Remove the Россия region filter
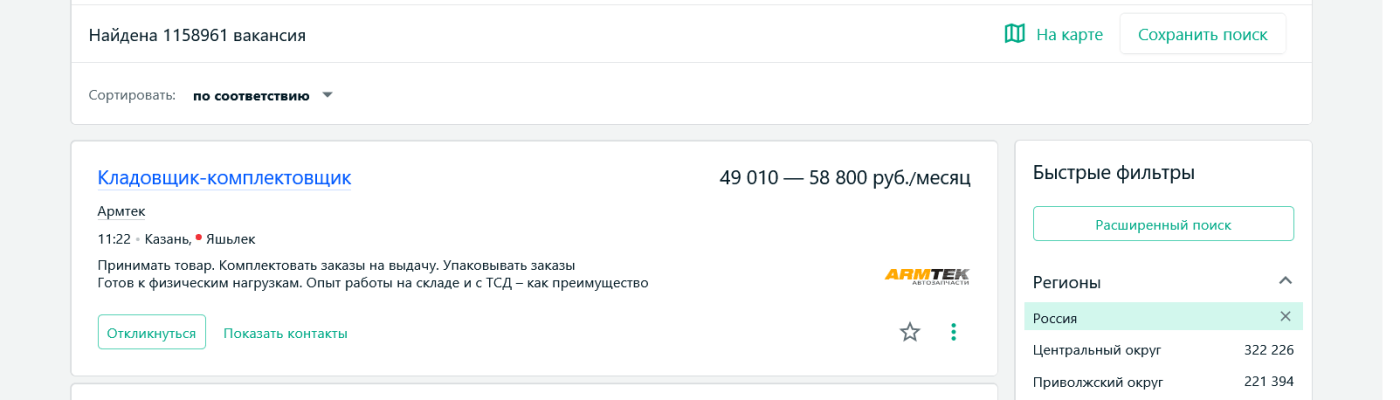Screen dimensions: 1400x400 point(1285,317)
